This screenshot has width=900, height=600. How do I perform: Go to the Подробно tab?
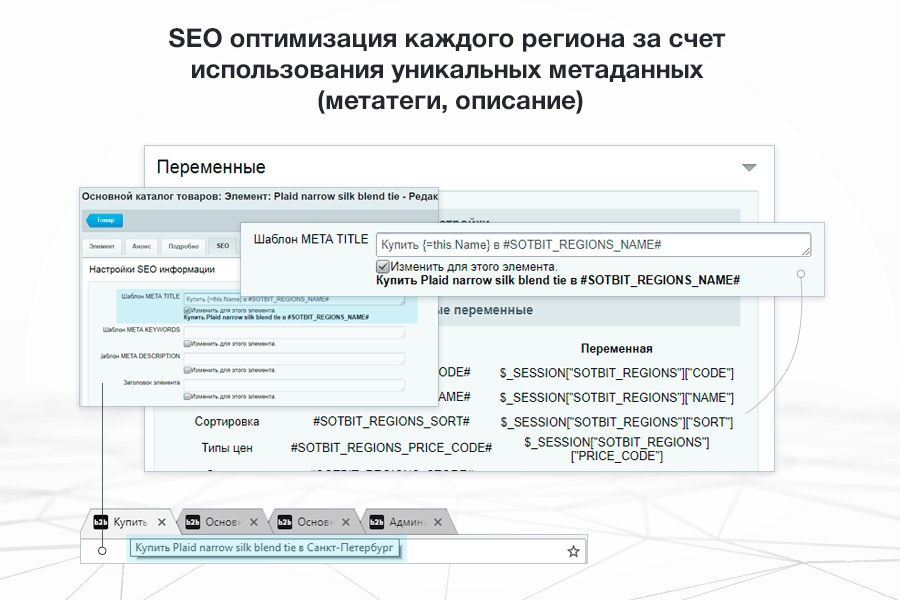coord(183,246)
